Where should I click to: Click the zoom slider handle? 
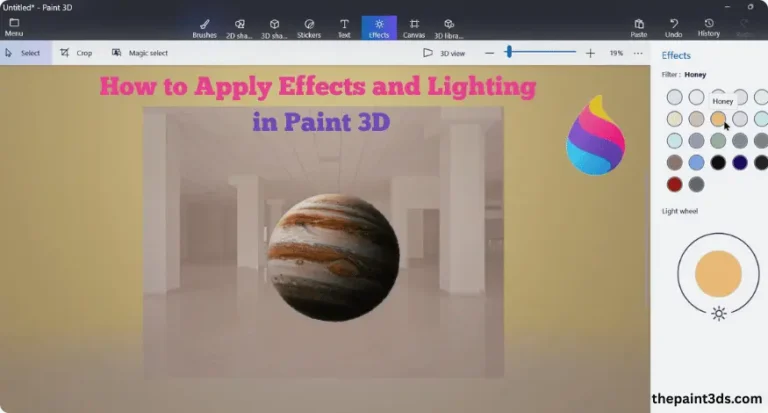click(x=509, y=51)
